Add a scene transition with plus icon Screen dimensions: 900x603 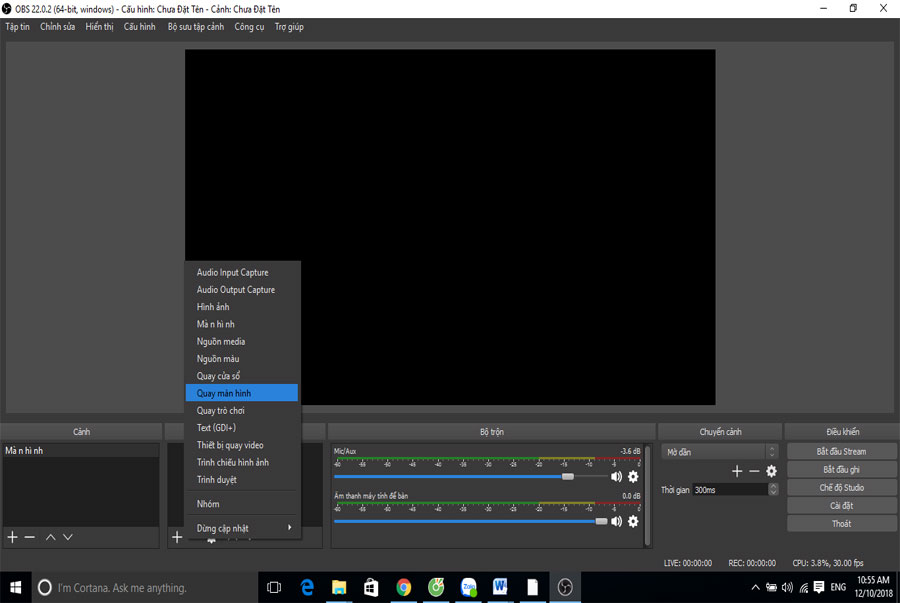coord(737,471)
